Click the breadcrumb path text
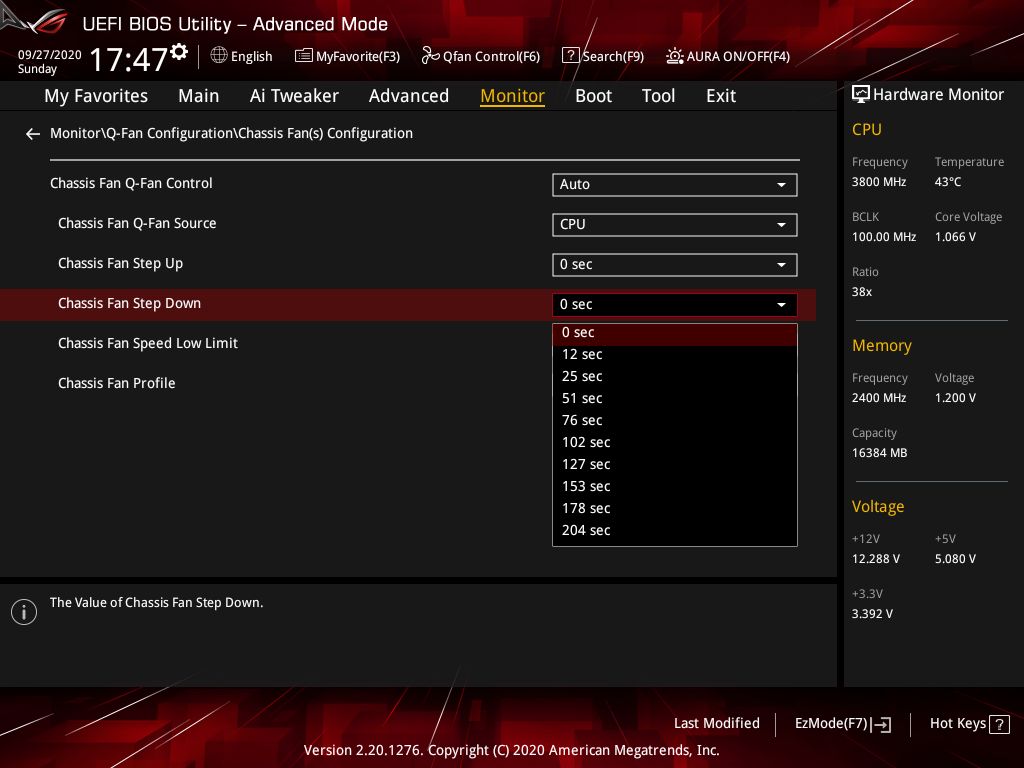The width and height of the screenshot is (1024, 768). coord(231,133)
